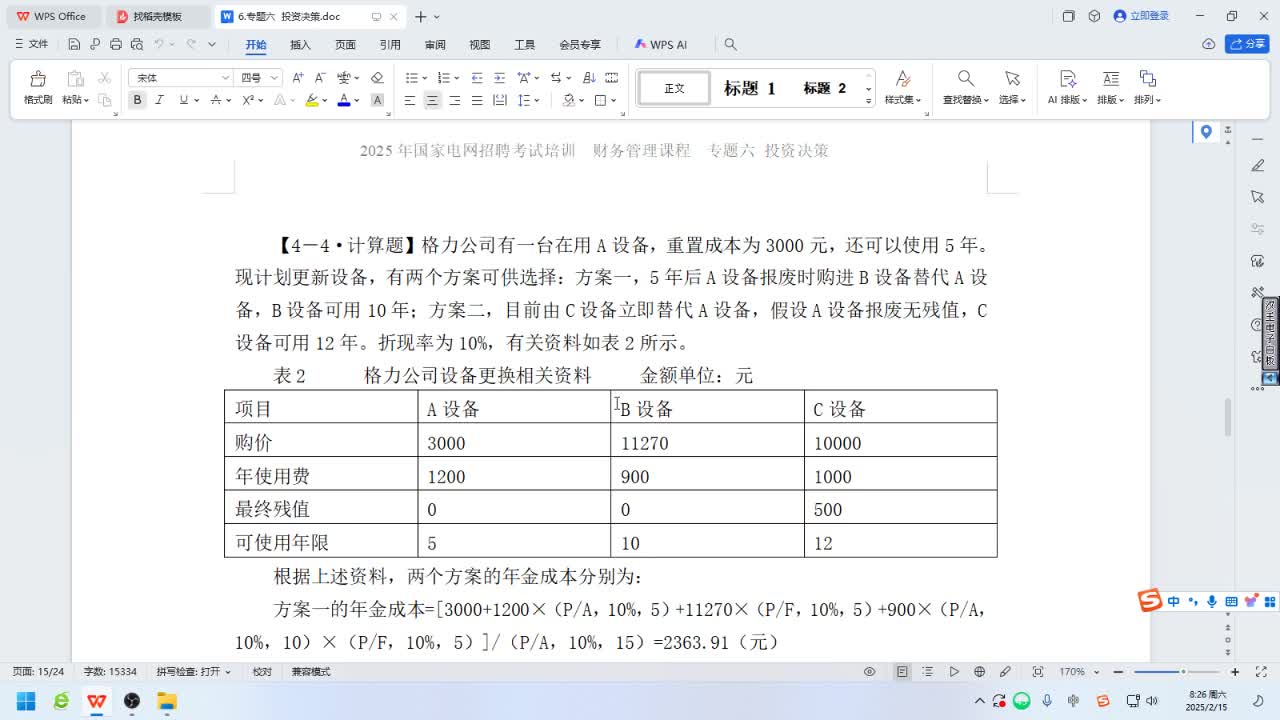
Task: Open Print Preview from quick access toolbar
Action: (x=137, y=44)
